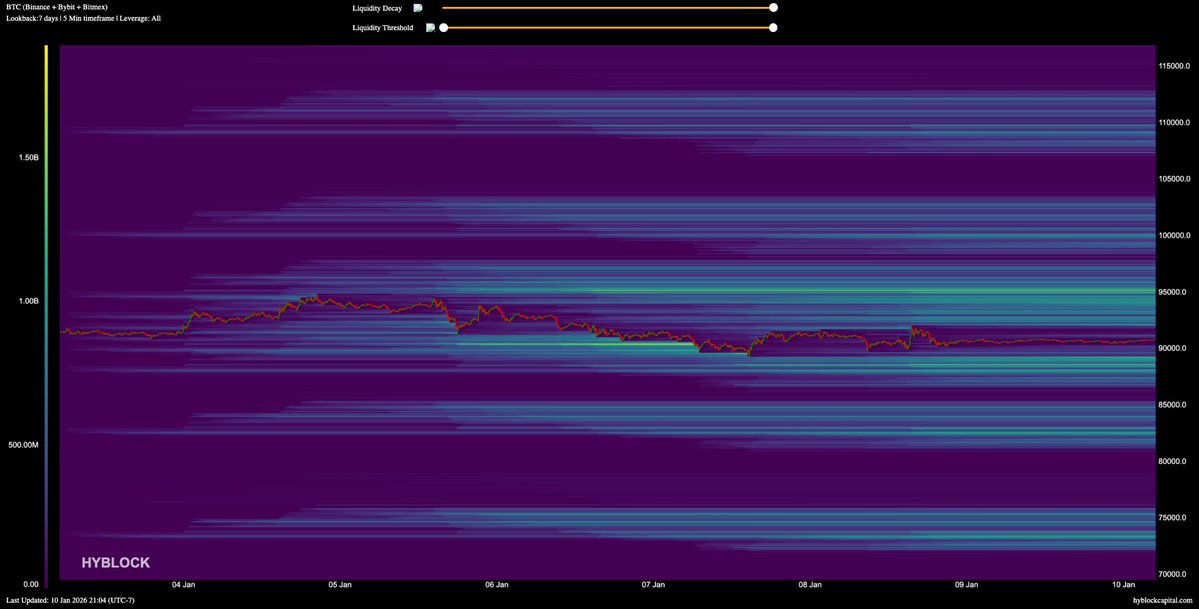Click the 500.00M mark on color scale

(x=22, y=444)
